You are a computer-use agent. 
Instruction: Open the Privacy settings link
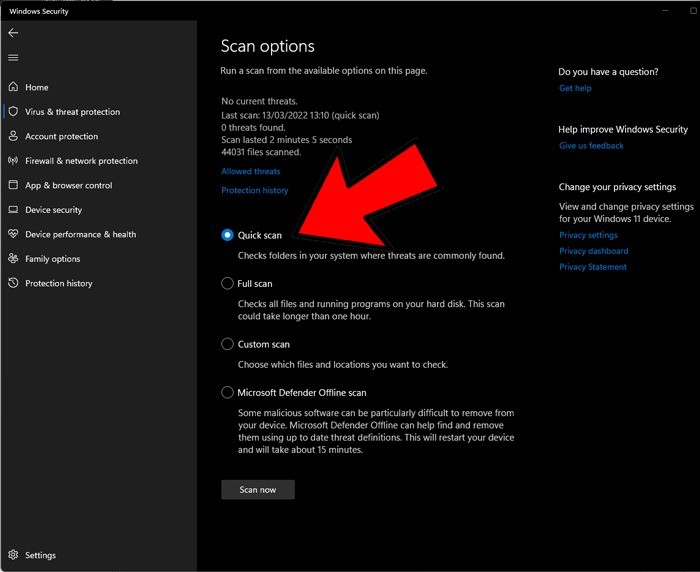click(x=588, y=235)
